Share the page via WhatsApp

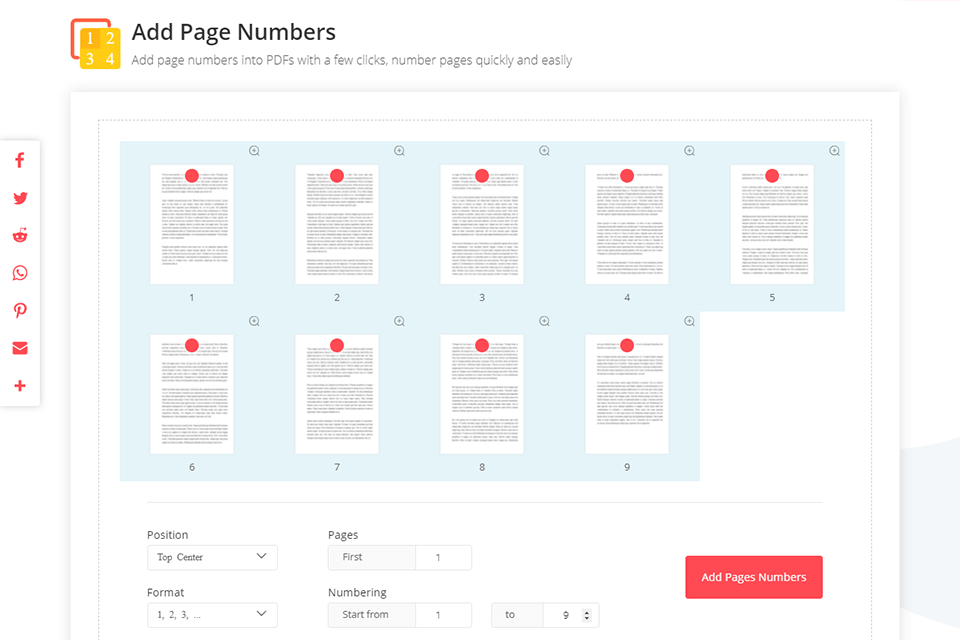[20, 273]
